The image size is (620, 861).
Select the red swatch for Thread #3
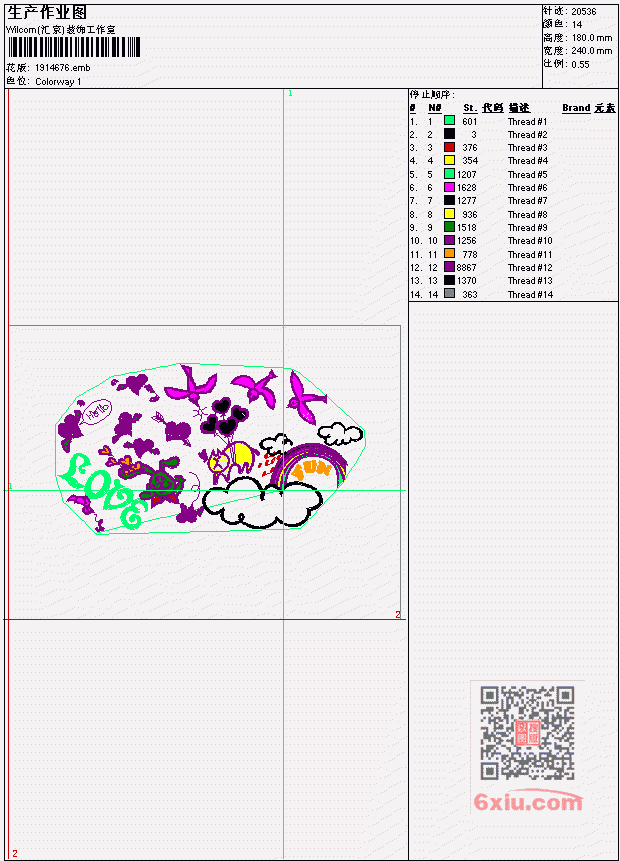(449, 147)
